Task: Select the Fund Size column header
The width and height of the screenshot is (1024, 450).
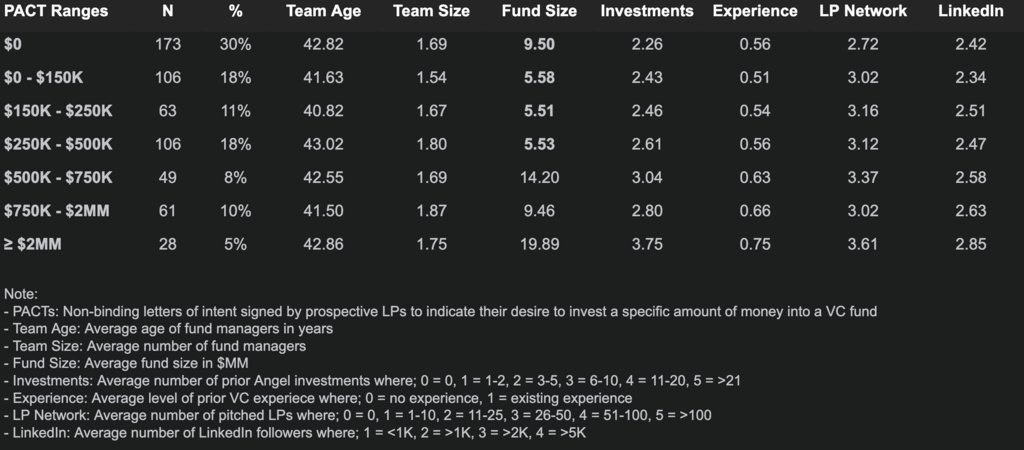Action: 539,11
